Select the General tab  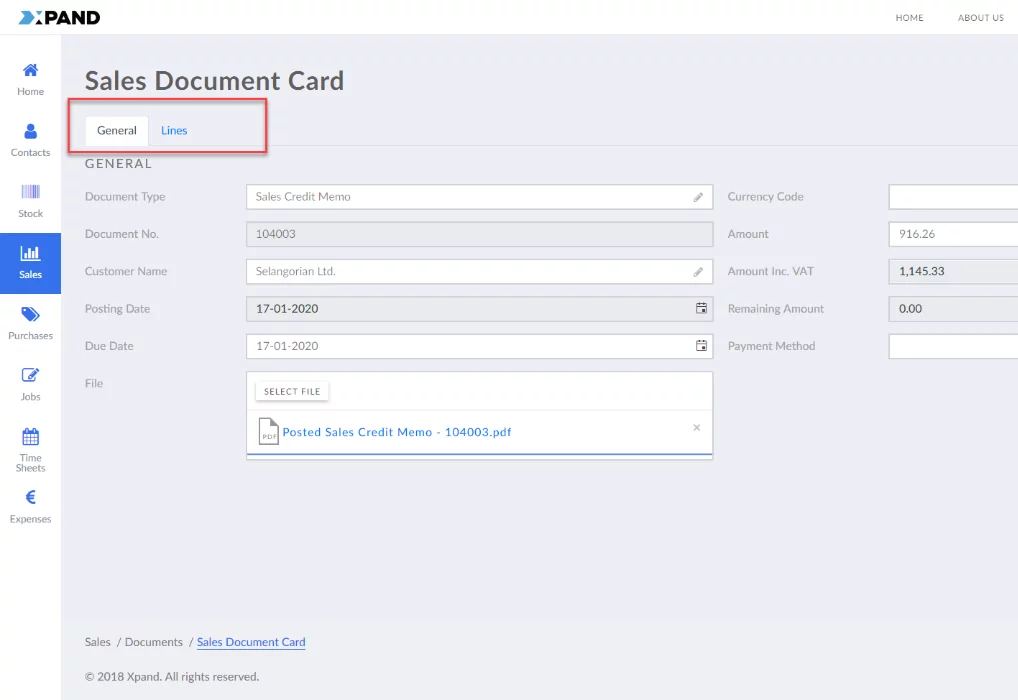click(x=117, y=131)
